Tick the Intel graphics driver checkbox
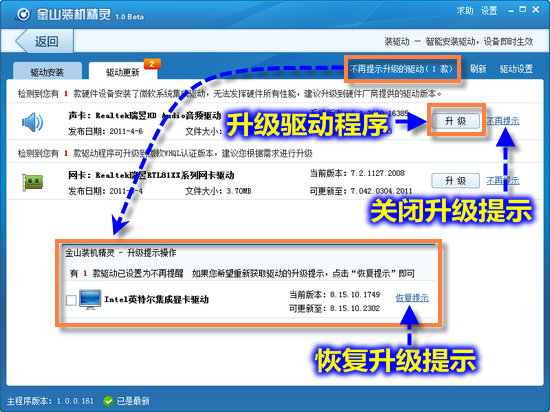 coord(71,300)
